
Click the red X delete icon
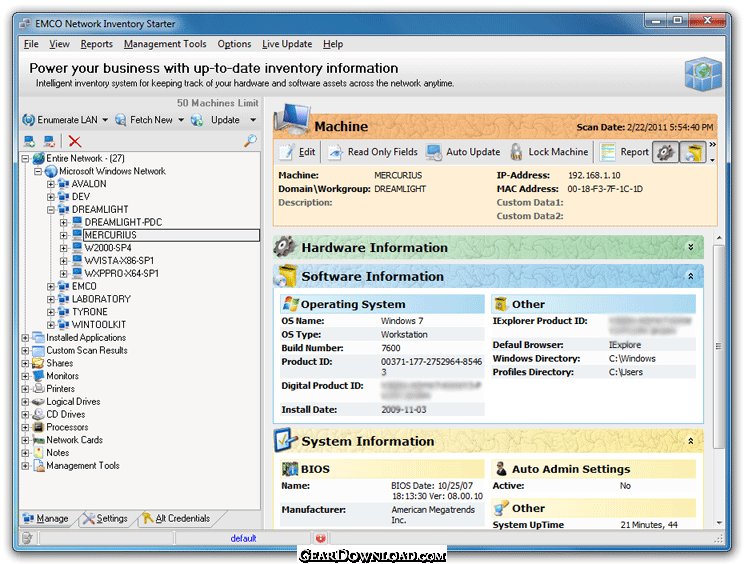pos(75,141)
